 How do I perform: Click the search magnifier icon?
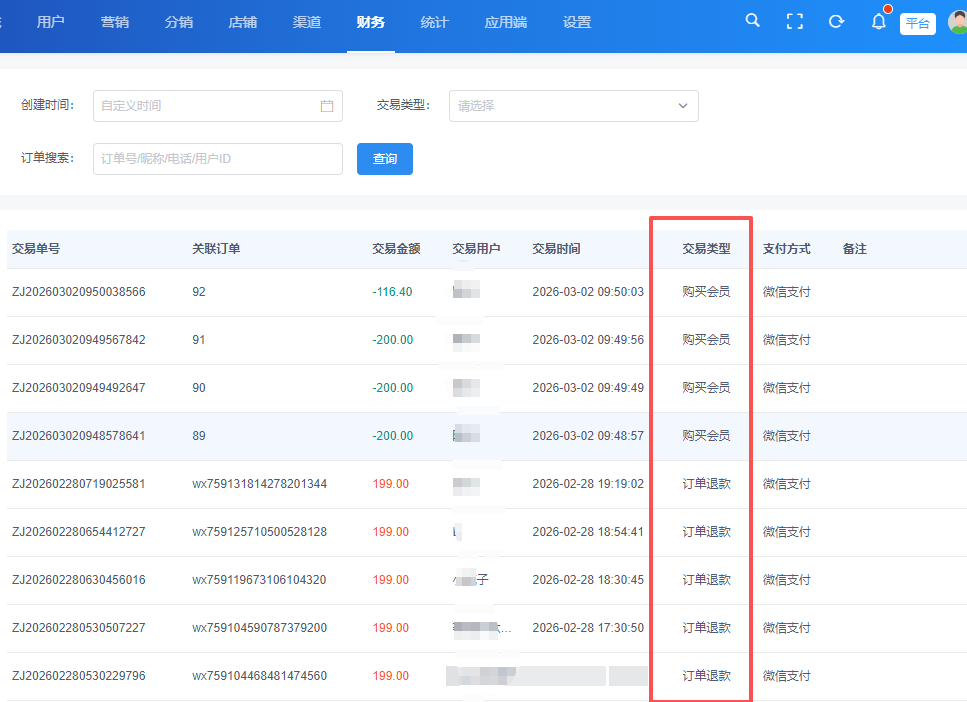pyautogui.click(x=753, y=21)
